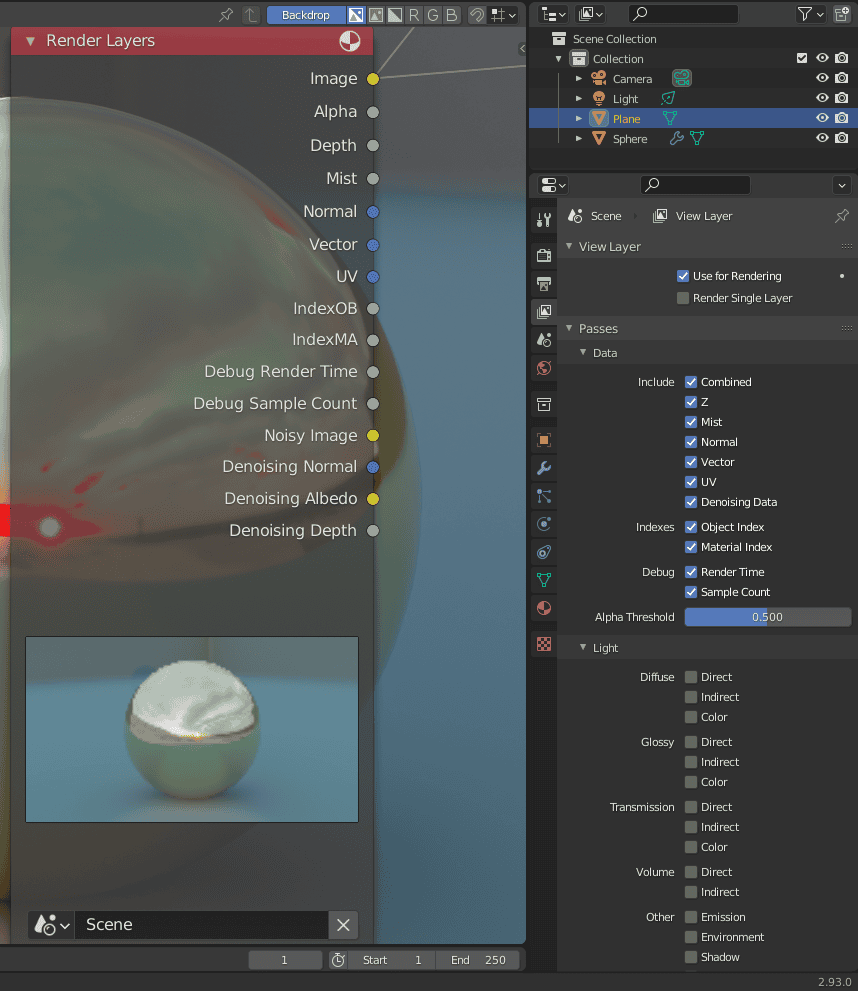Select the Modifier Properties wrench icon
This screenshot has height=991, width=858.
[543, 467]
